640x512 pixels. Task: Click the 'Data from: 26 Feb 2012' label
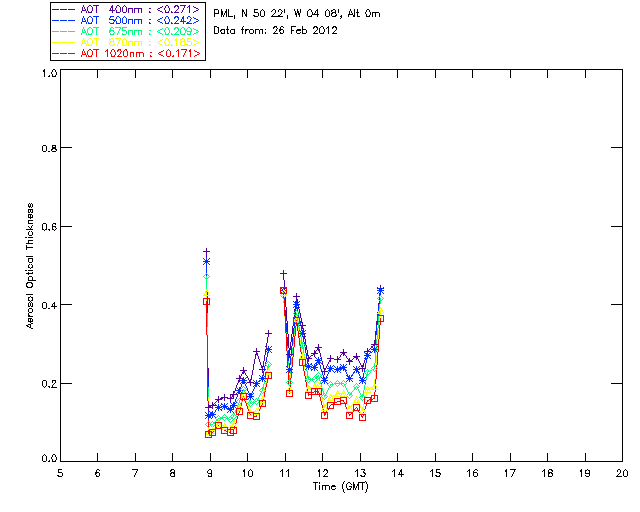pyautogui.click(x=276, y=31)
